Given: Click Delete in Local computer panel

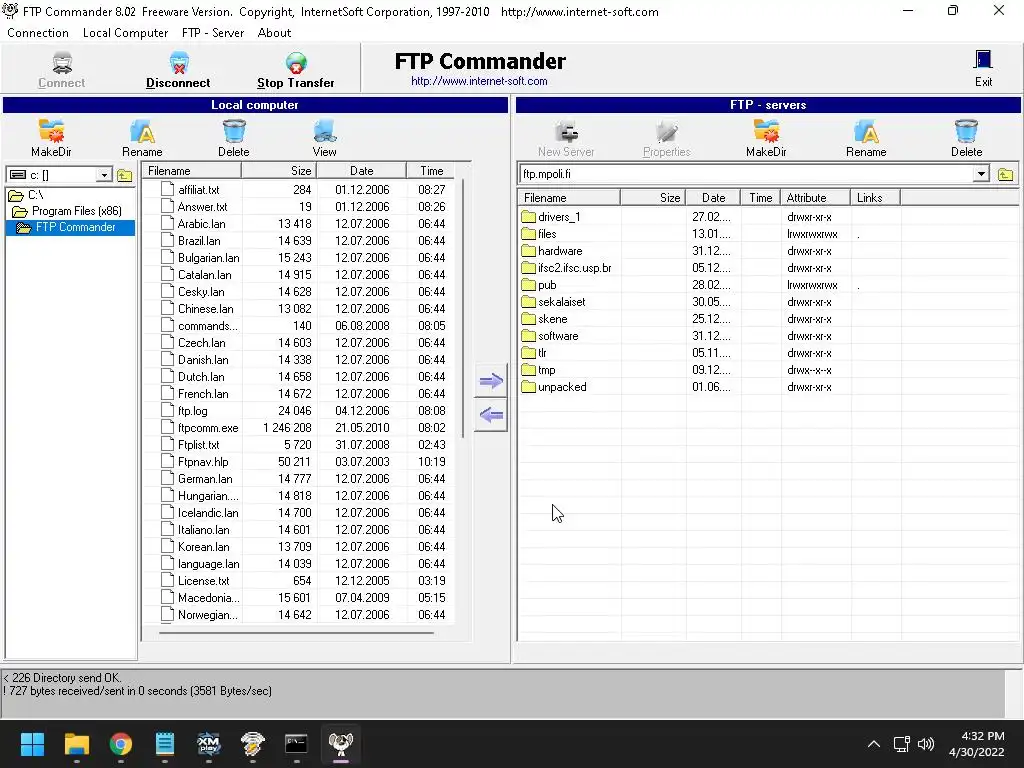Looking at the screenshot, I should point(233,138).
